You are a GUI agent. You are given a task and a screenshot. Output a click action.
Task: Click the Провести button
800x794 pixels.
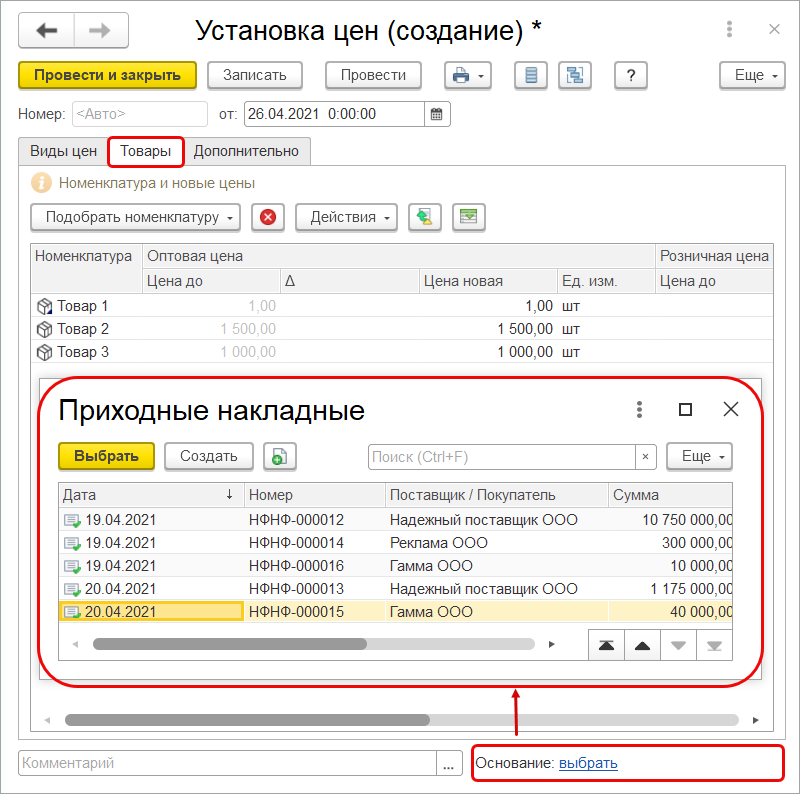(x=373, y=76)
